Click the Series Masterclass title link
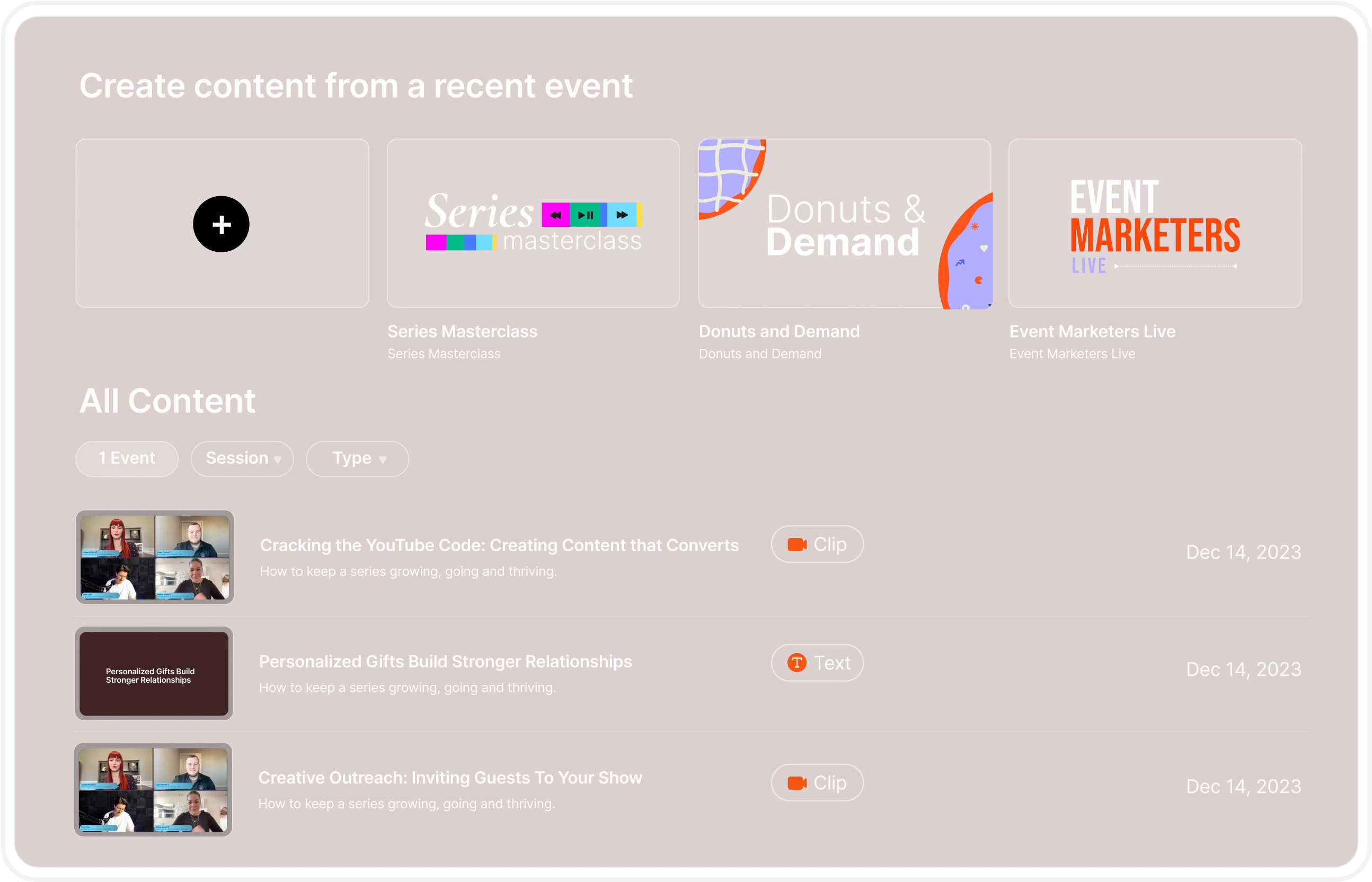Screen dimensions: 1372x882 462,331
